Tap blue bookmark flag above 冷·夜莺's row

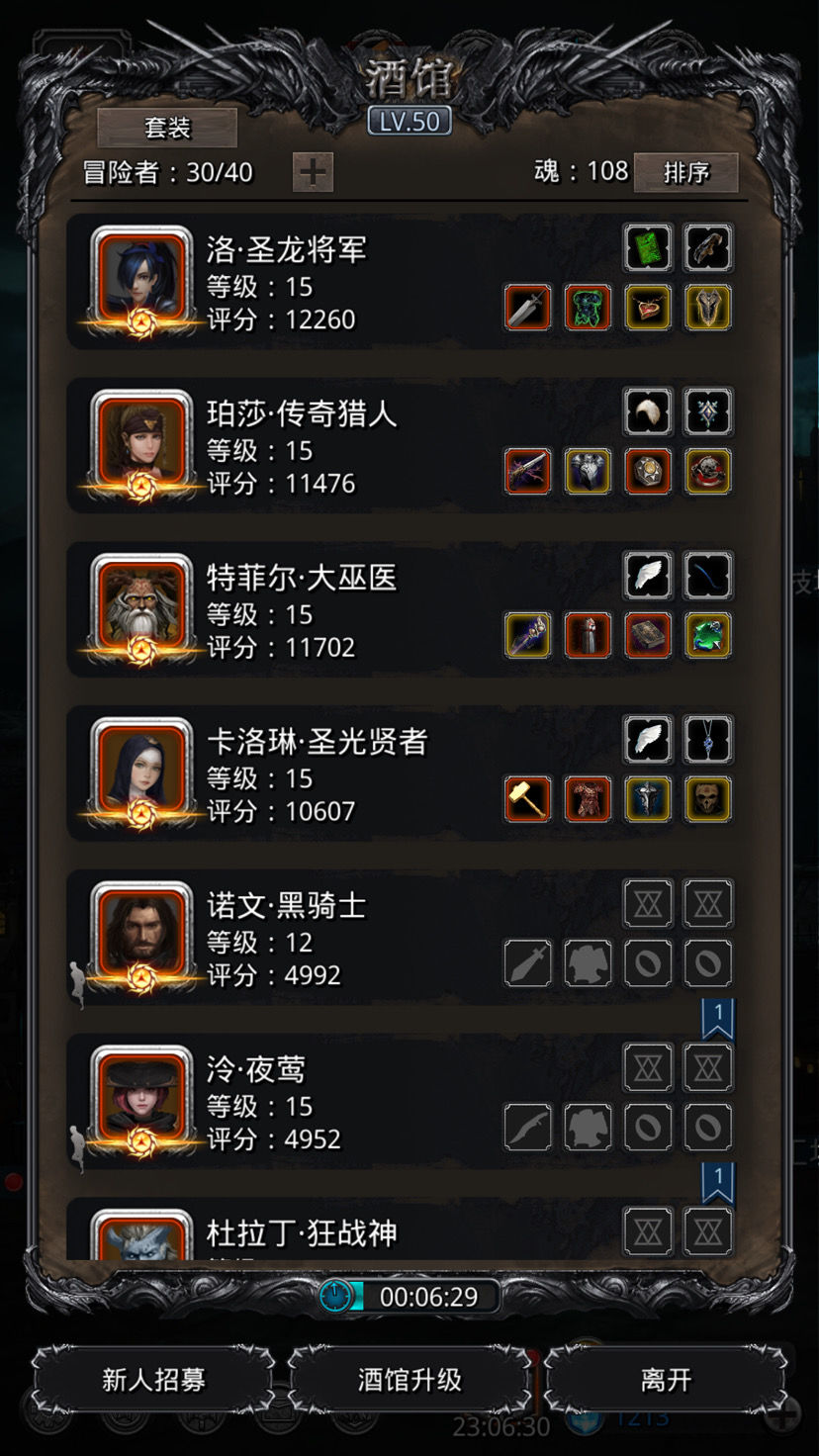click(717, 1018)
